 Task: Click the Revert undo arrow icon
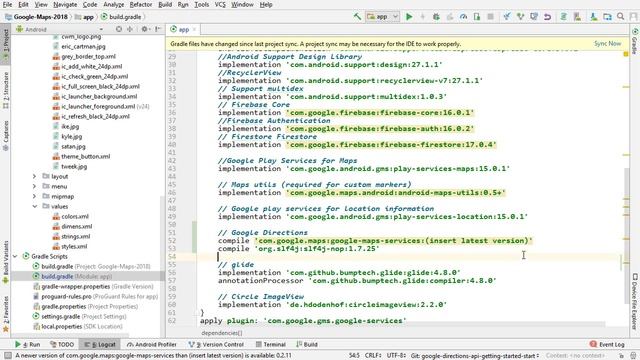pos(547,17)
